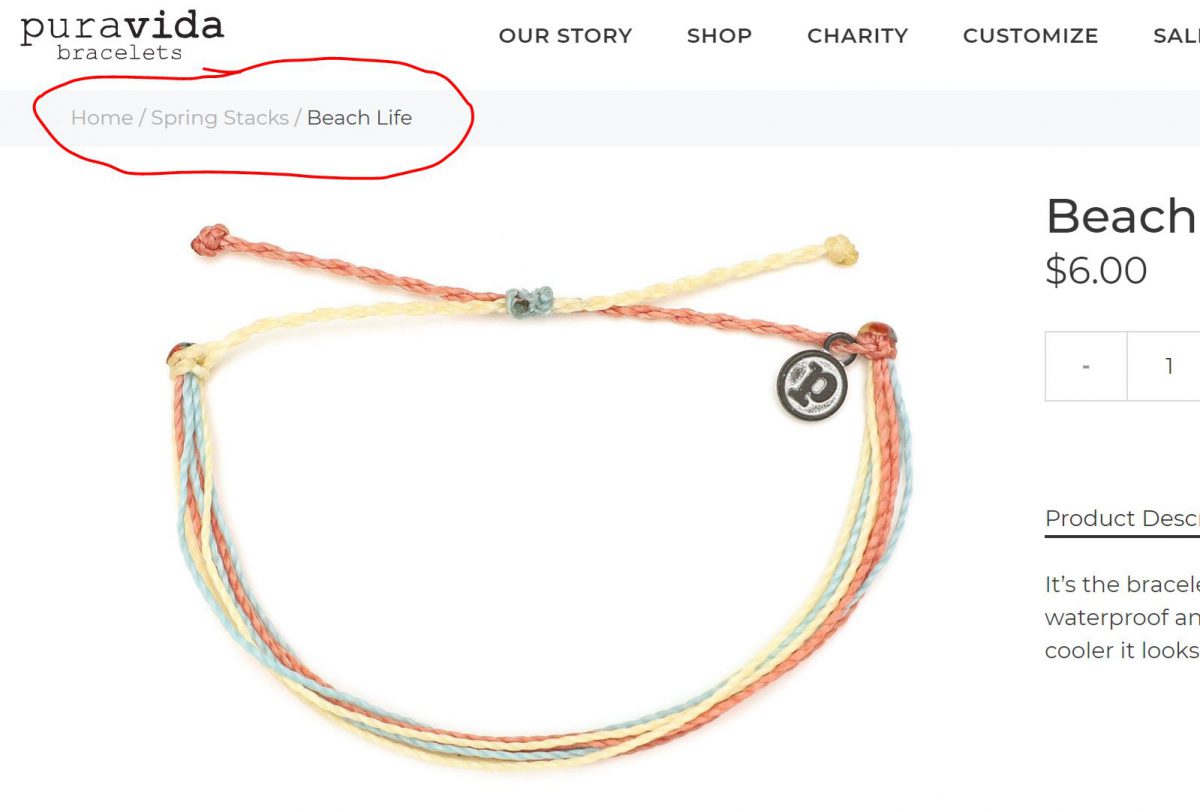Click the blue bead on adjustable tie
The image size is (1200, 812).
pyautogui.click(x=529, y=299)
